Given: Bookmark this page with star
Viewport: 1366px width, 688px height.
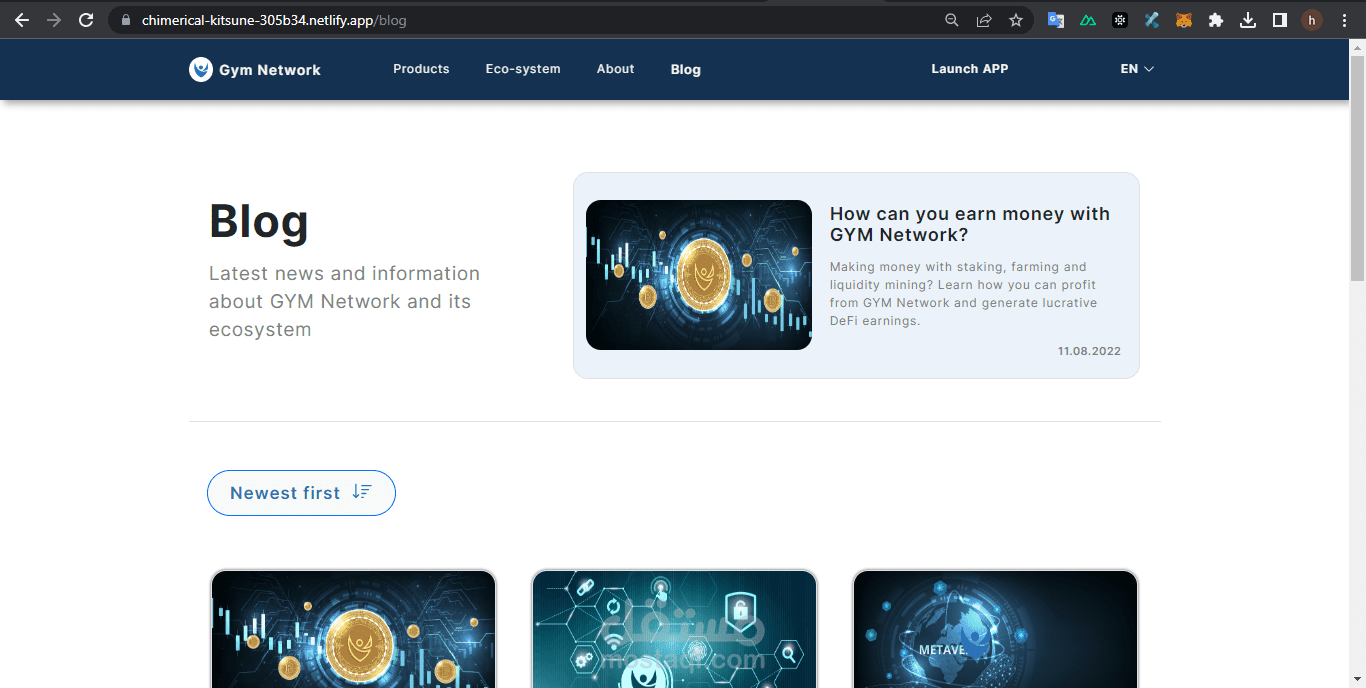Looking at the screenshot, I should pos(1016,20).
